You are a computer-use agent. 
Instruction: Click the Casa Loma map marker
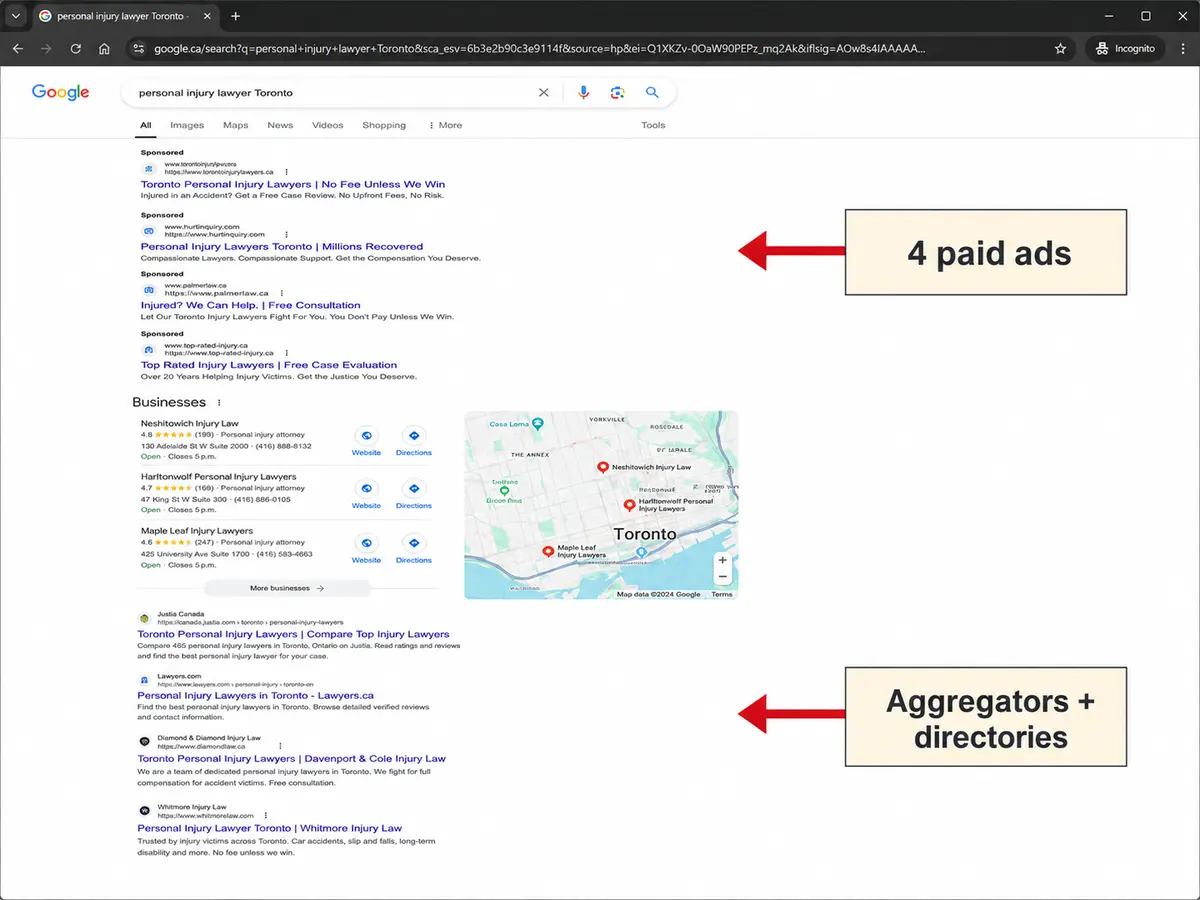[x=537, y=423]
